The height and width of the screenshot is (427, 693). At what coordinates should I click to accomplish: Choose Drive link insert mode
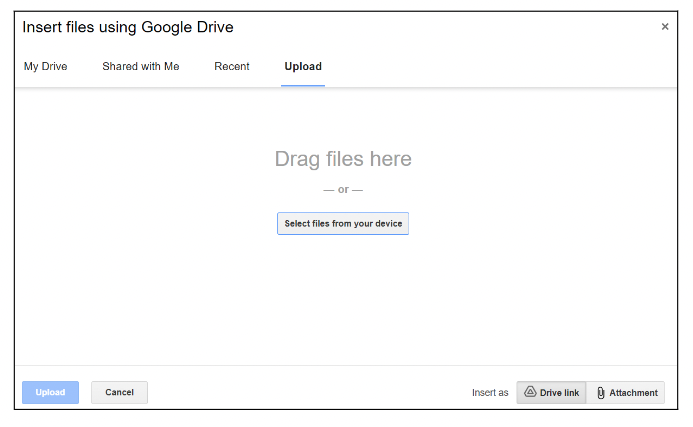tap(551, 393)
